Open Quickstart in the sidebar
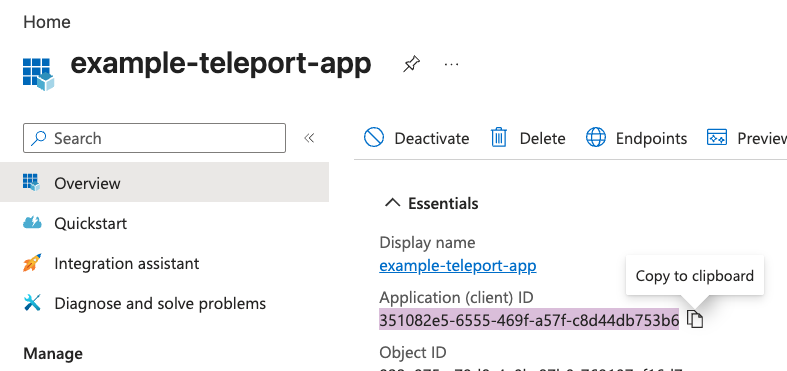This screenshot has width=787, height=371. coord(90,223)
